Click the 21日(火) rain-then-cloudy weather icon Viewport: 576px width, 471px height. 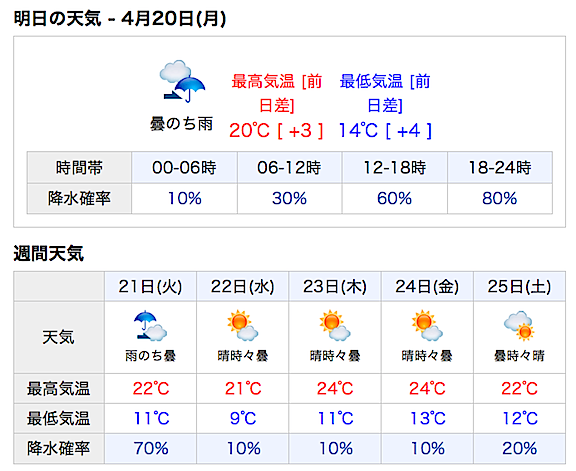150,326
